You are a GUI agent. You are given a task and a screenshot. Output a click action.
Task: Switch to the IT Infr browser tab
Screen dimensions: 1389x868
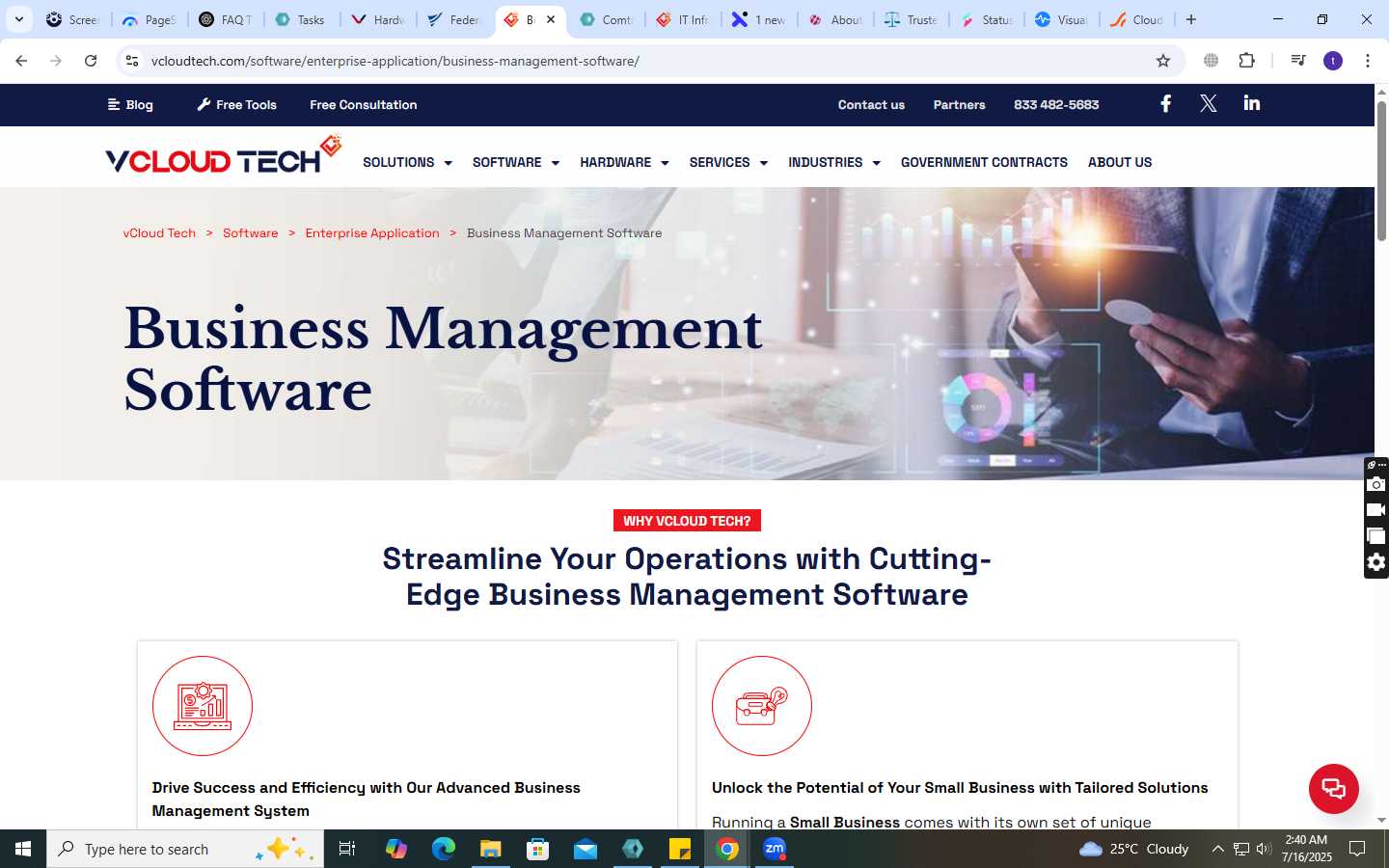pyautogui.click(x=683, y=19)
